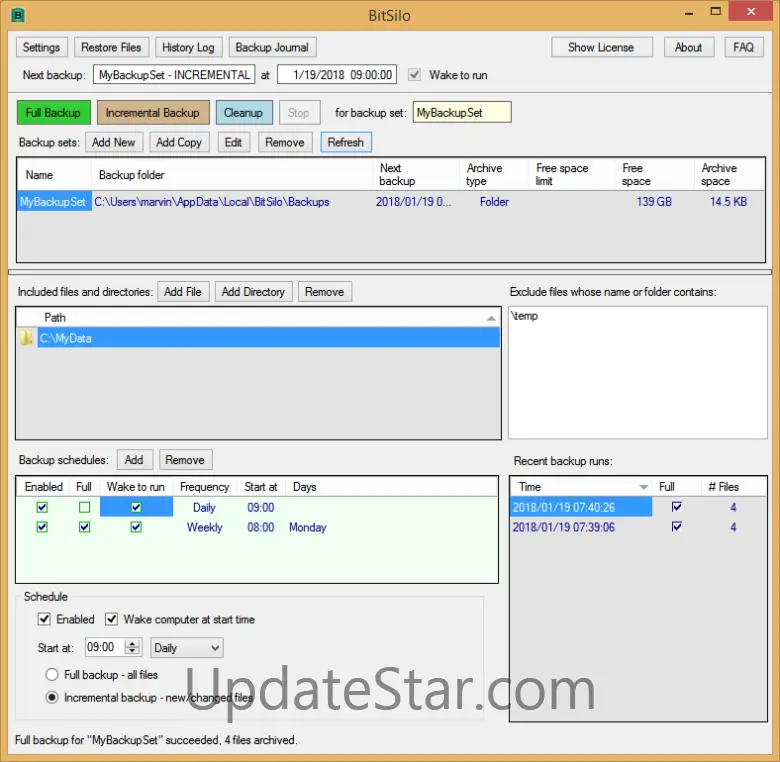Toggle Enabled checkbox in Daily schedule row
Image resolution: width=780 pixels, height=762 pixels.
42,507
